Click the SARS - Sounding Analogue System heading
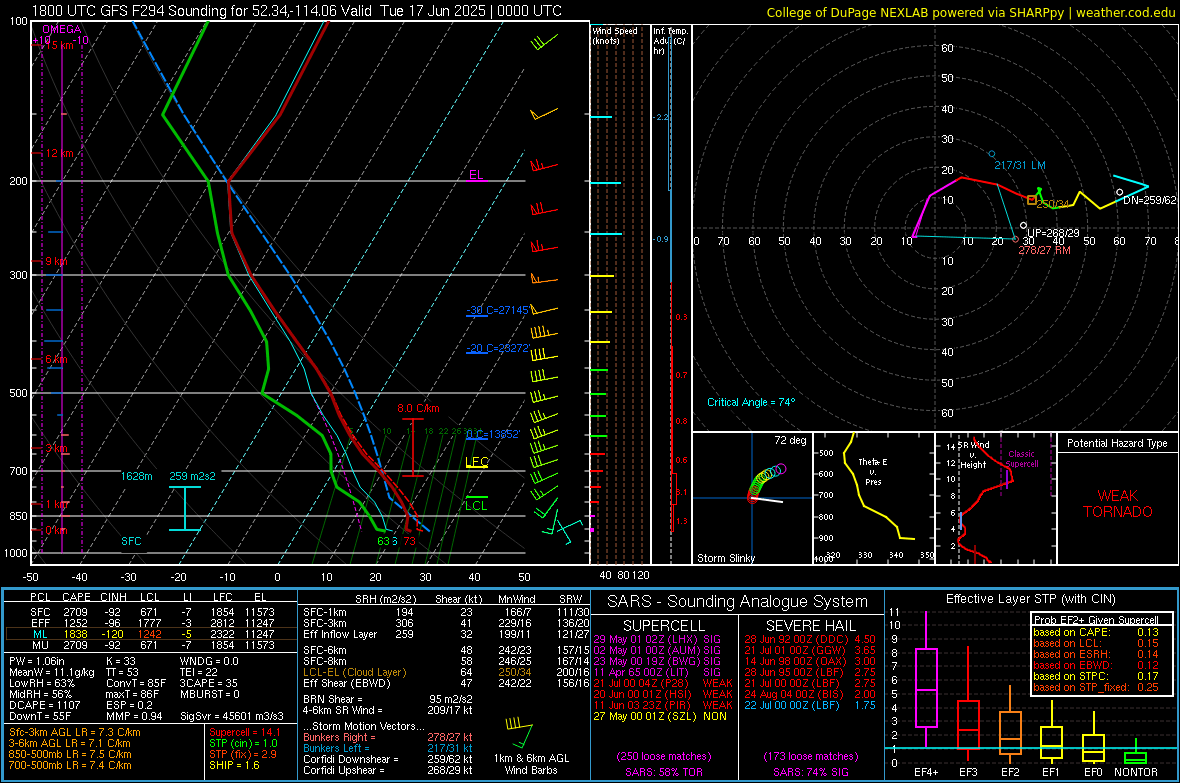The image size is (1180, 783). [x=737, y=602]
